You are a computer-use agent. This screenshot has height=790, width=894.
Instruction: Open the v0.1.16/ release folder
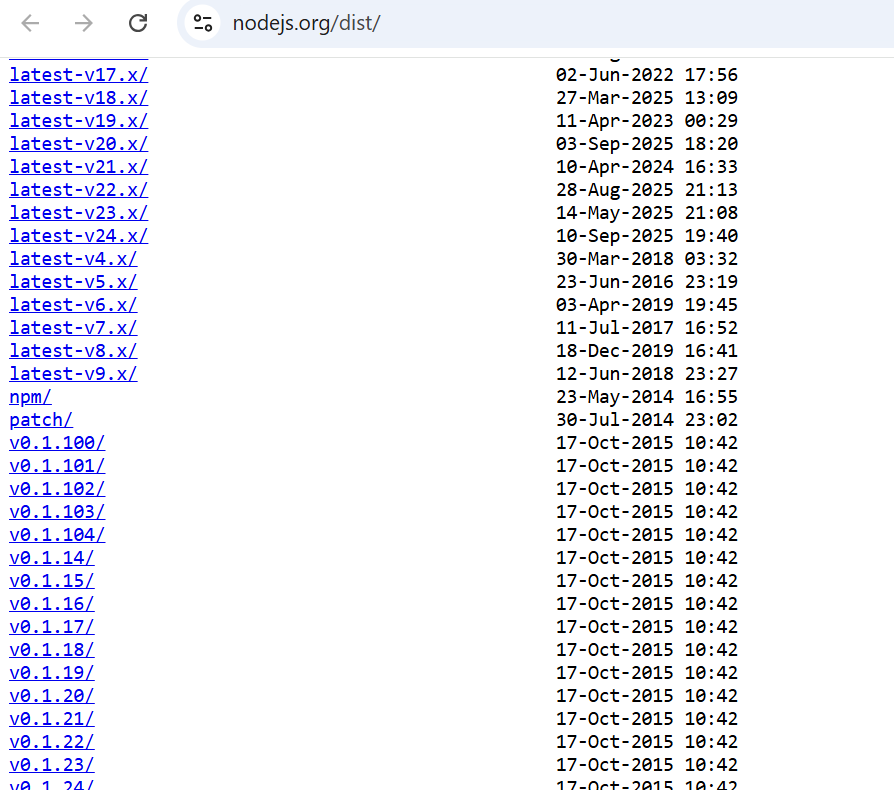coord(52,604)
